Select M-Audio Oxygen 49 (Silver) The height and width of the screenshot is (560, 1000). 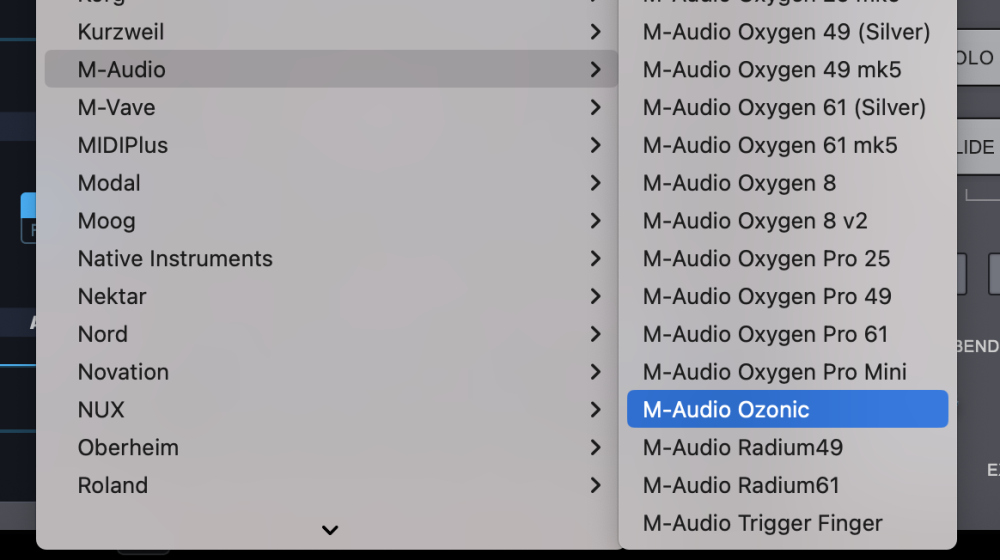tap(786, 32)
